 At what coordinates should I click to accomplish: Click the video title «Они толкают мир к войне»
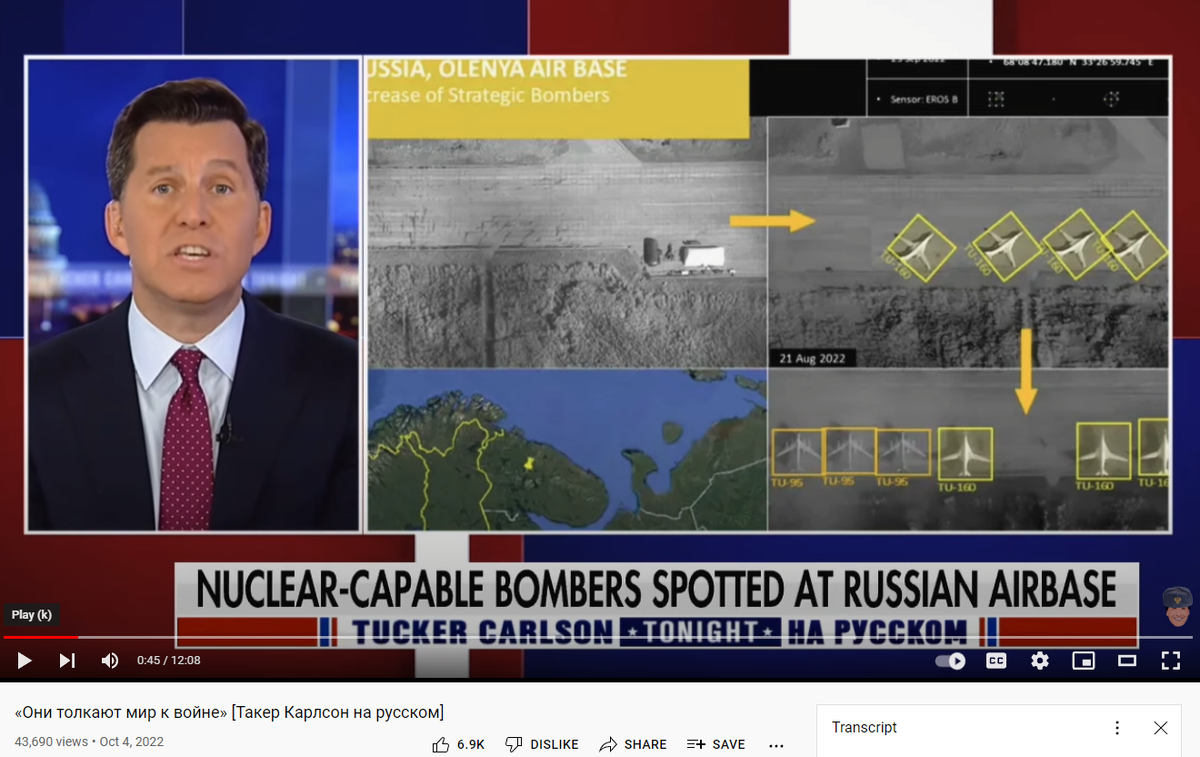tap(229, 712)
